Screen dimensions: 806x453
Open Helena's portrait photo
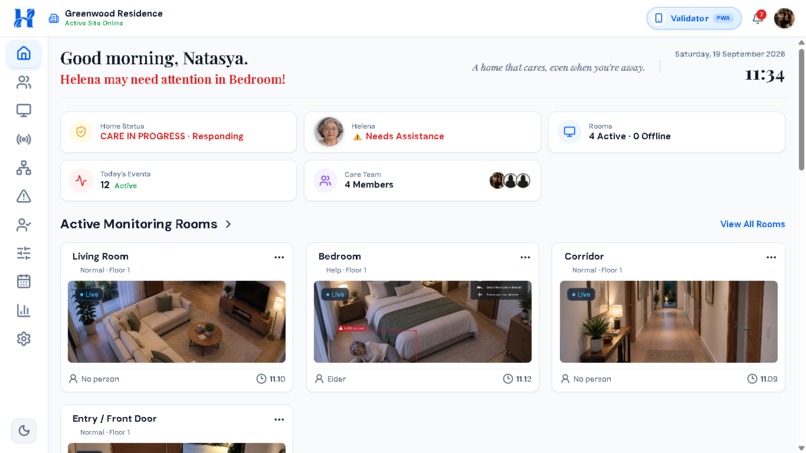(x=329, y=132)
